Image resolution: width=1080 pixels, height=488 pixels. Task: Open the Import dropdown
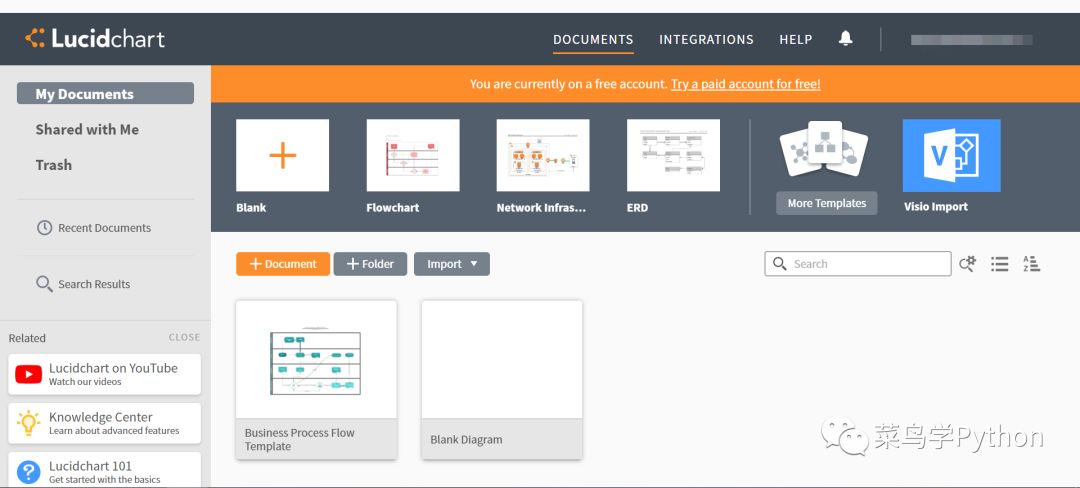[x=452, y=264]
